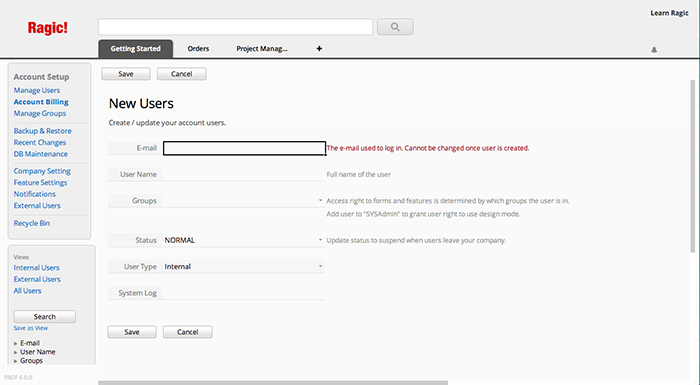Open Manage Groups link in sidebar

(x=40, y=113)
